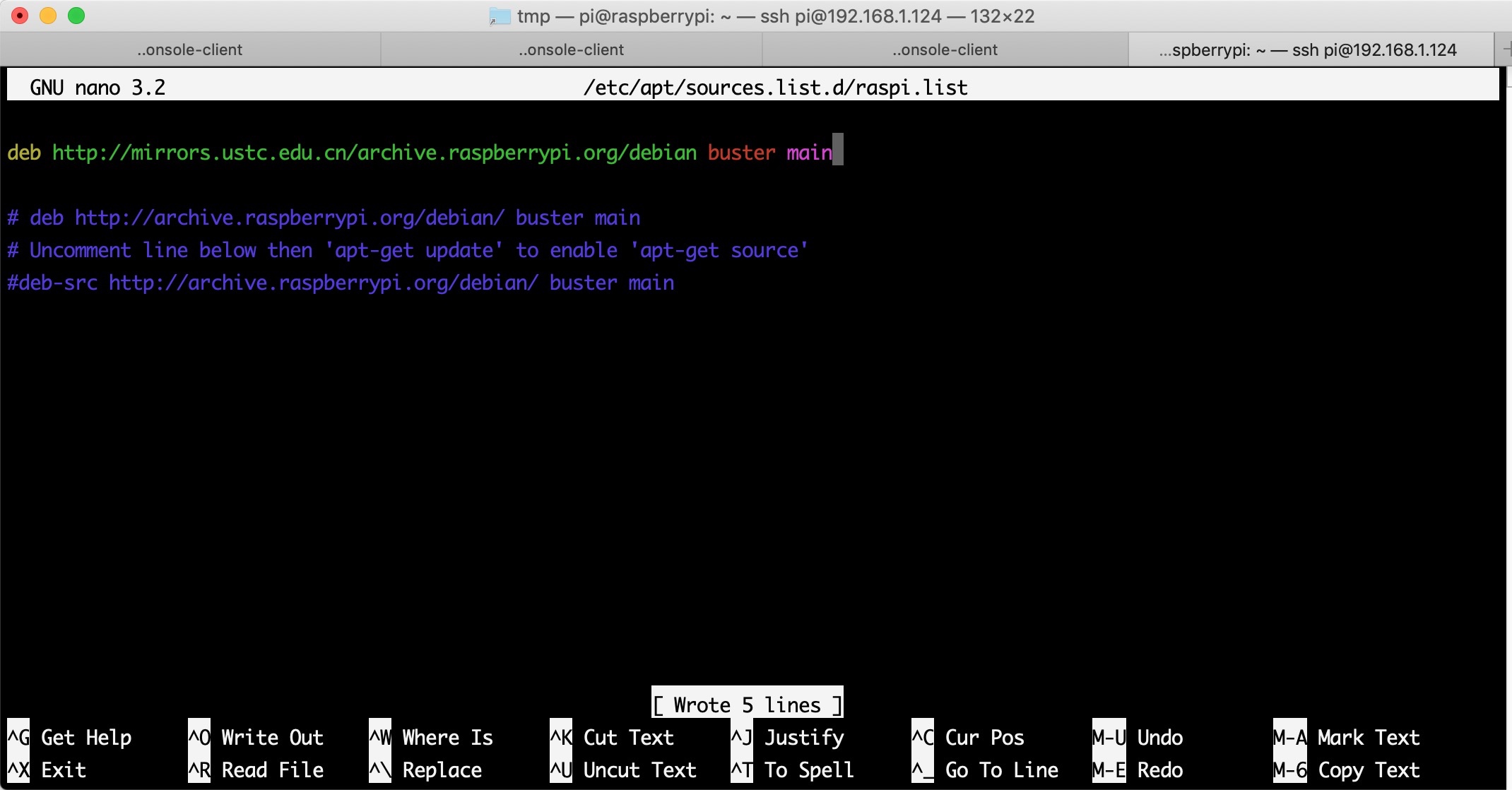The height and width of the screenshot is (790, 1512).
Task: Click the new tab plus button
Action: 1505,49
